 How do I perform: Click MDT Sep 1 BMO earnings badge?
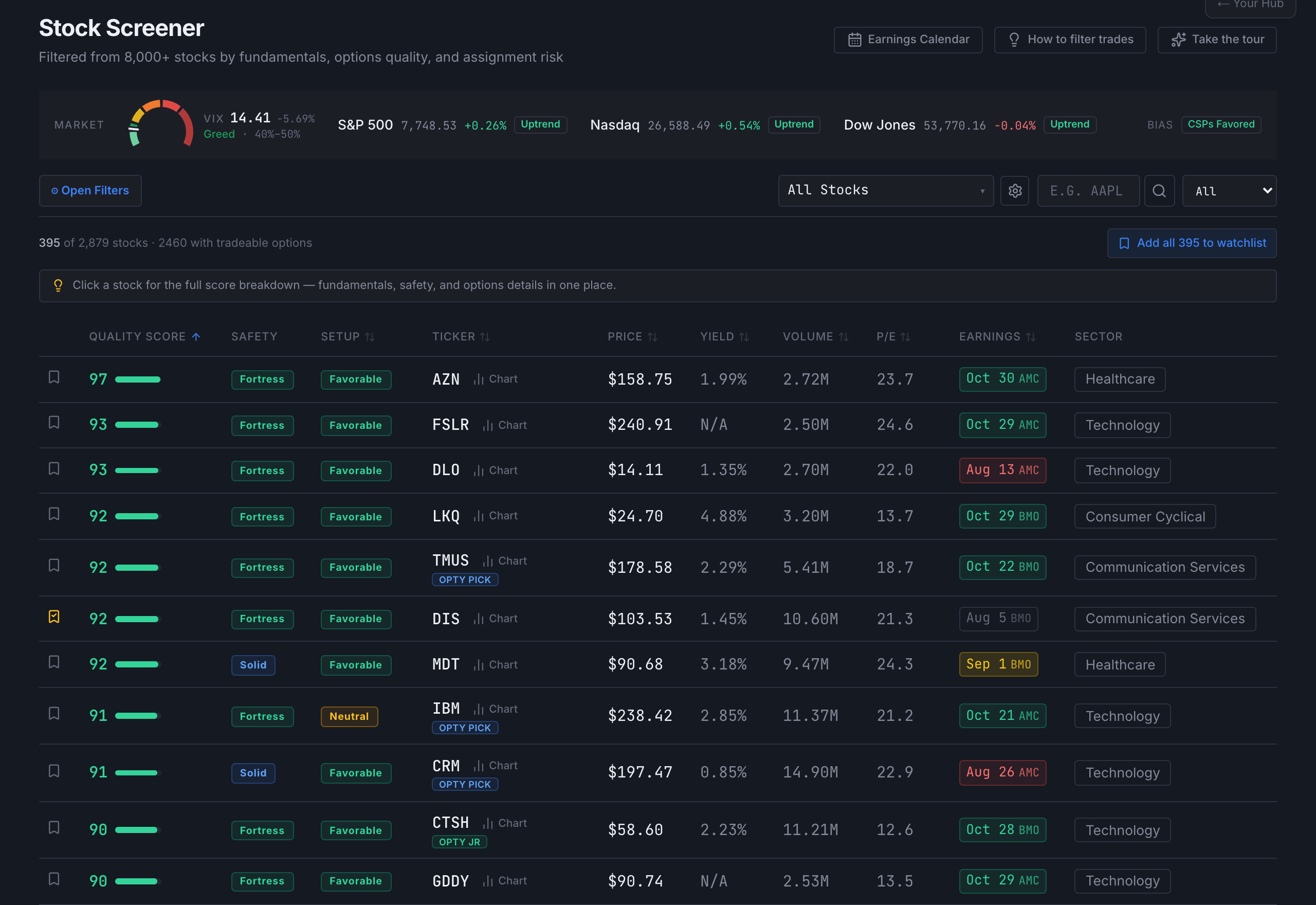tap(998, 664)
